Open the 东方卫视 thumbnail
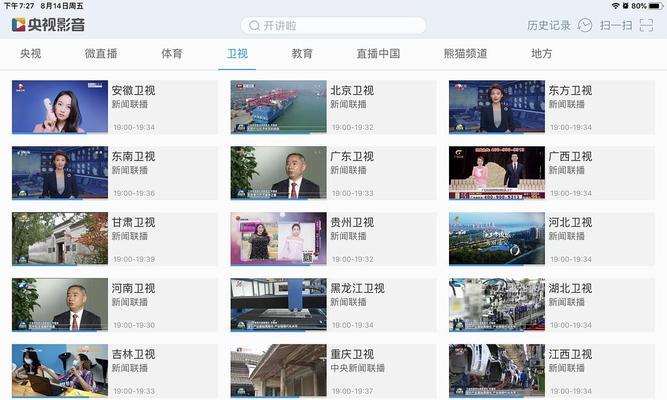Viewport: 667px width, 400px height. pyautogui.click(x=497, y=107)
